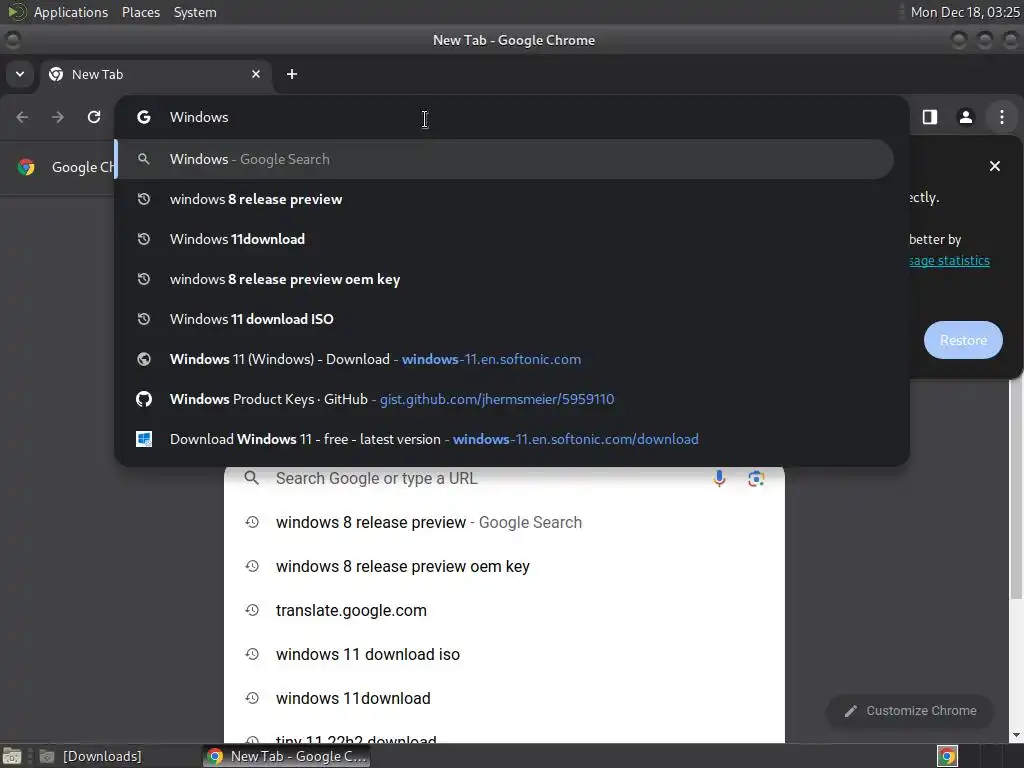Open Chrome three-dot menu
Screen dimensions: 1024x768
pyautogui.click(x=1002, y=117)
